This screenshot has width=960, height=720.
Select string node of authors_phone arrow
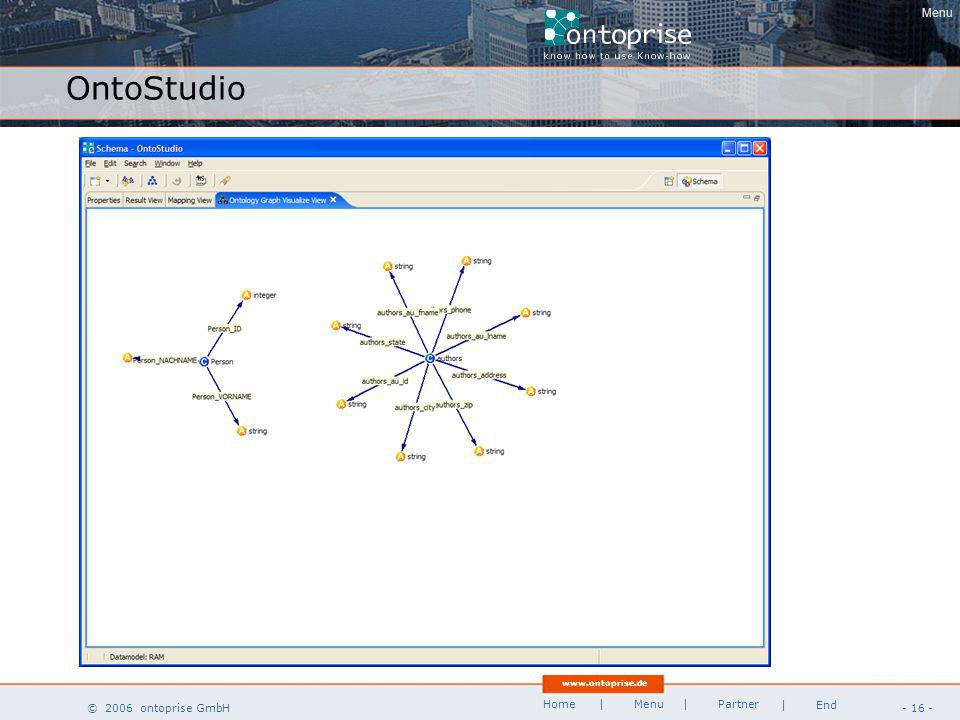(466, 261)
